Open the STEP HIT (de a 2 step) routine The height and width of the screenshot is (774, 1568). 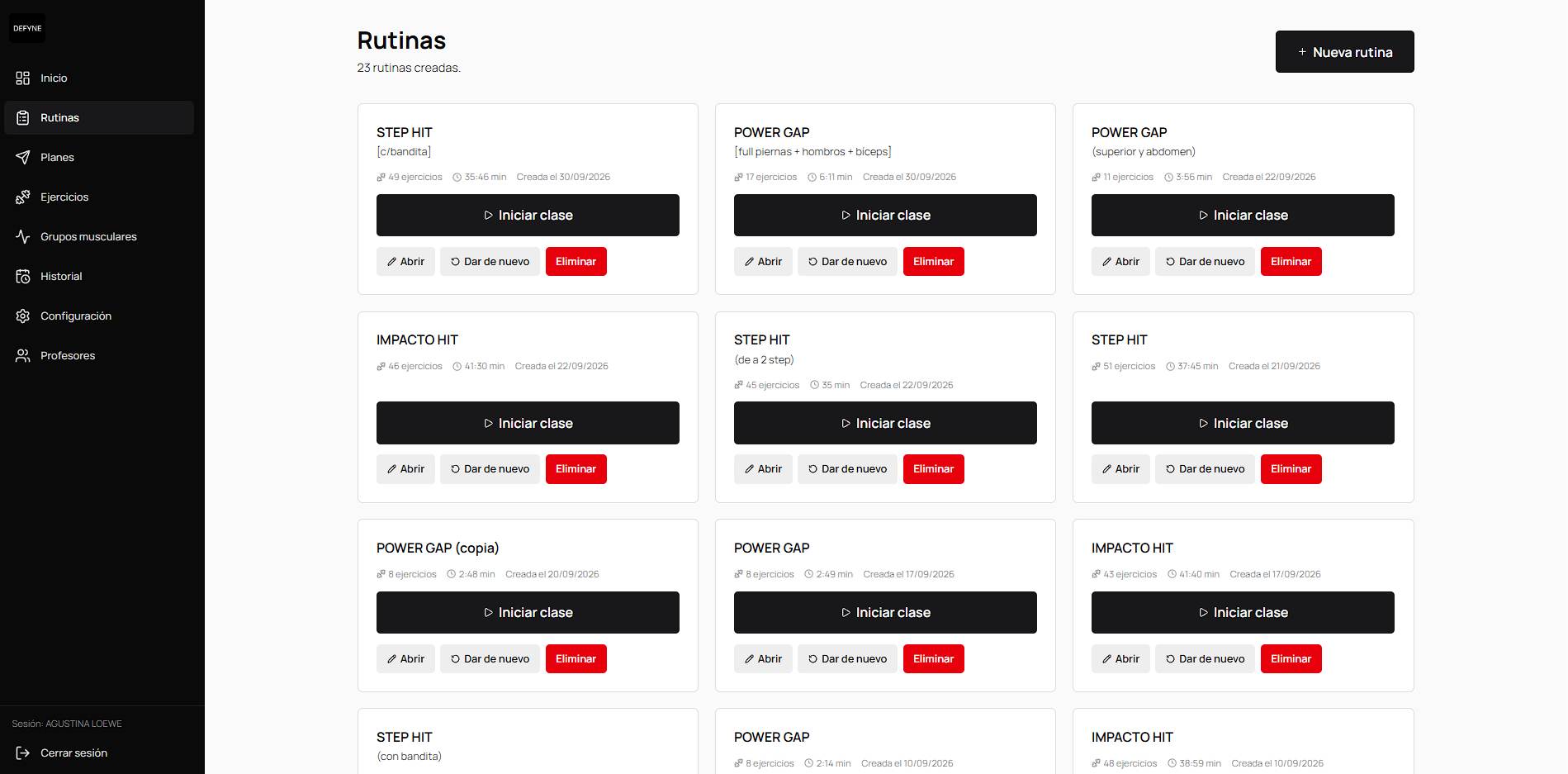coord(763,469)
